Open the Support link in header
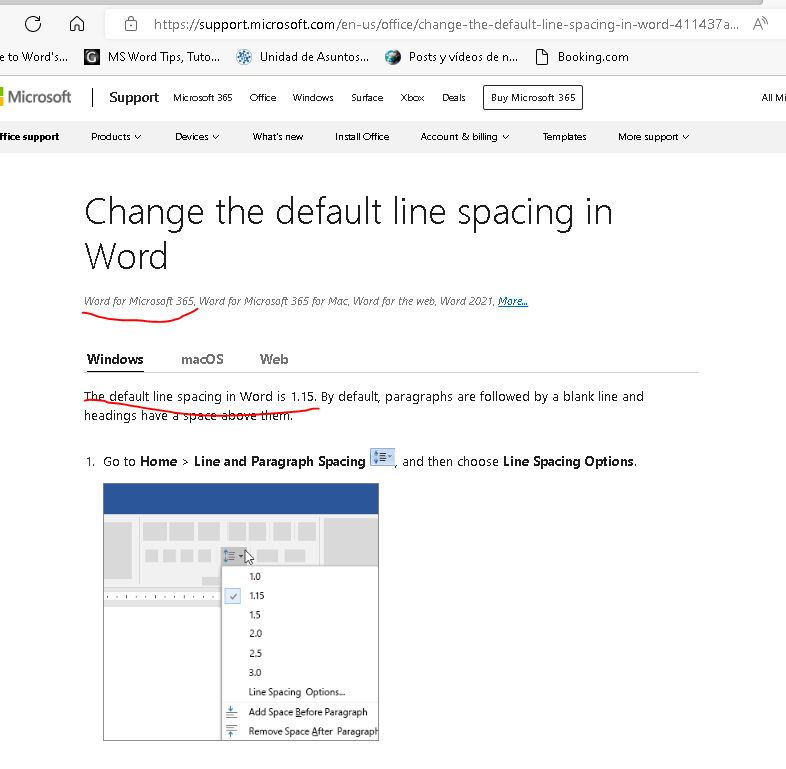 pyautogui.click(x=134, y=97)
